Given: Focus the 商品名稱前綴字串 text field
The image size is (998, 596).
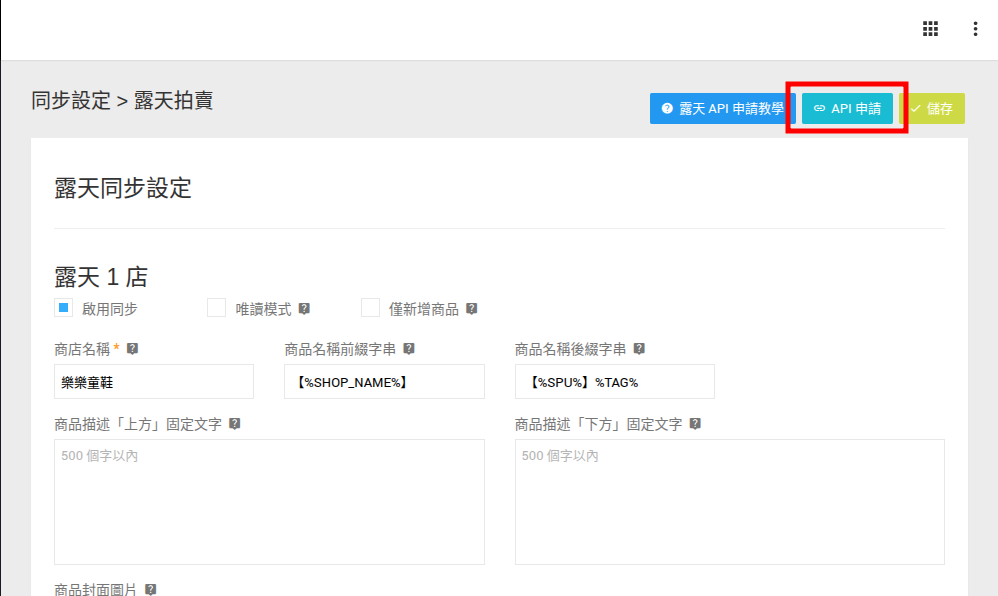Looking at the screenshot, I should (384, 382).
